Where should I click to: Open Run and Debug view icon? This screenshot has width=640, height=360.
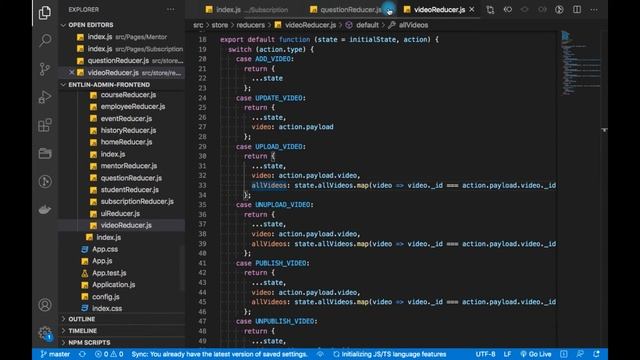(x=44, y=97)
